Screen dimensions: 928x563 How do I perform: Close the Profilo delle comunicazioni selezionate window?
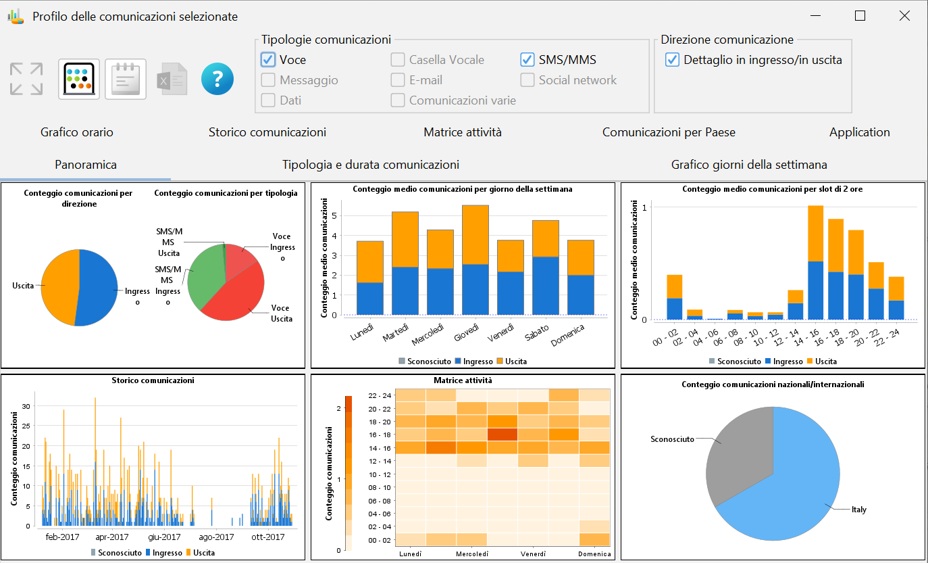904,16
